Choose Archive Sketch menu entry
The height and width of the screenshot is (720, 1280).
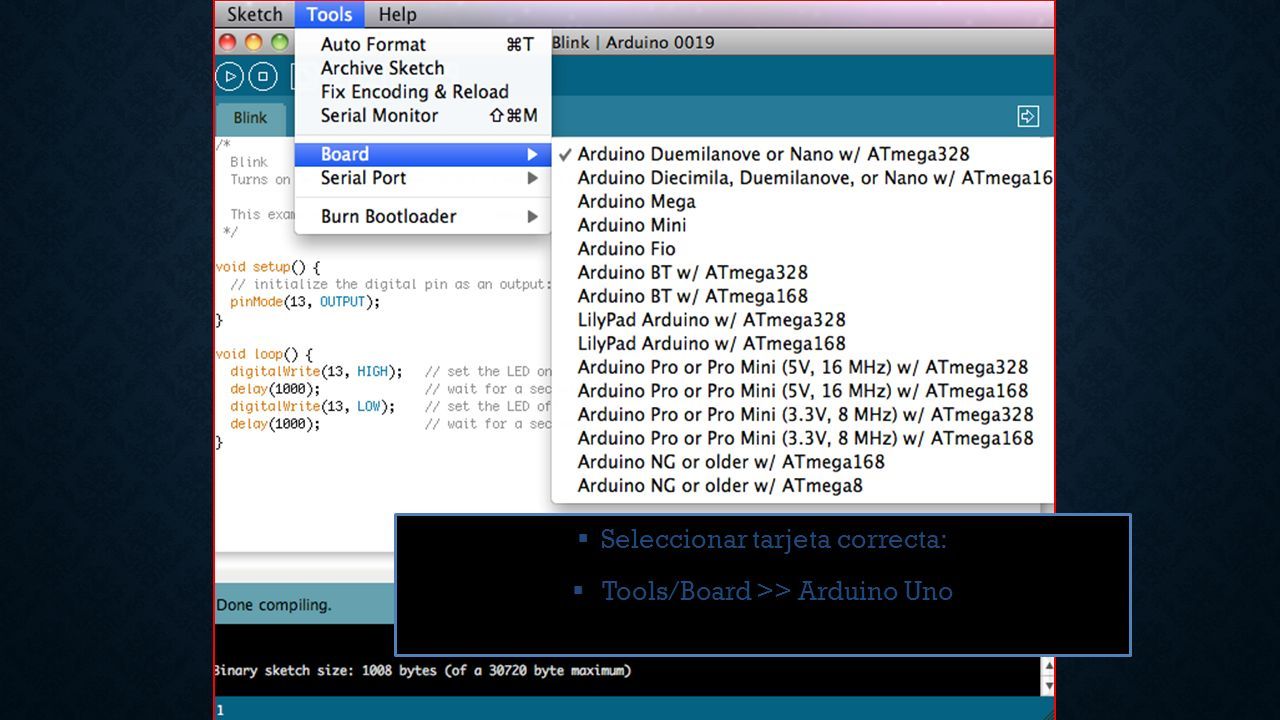click(x=422, y=68)
